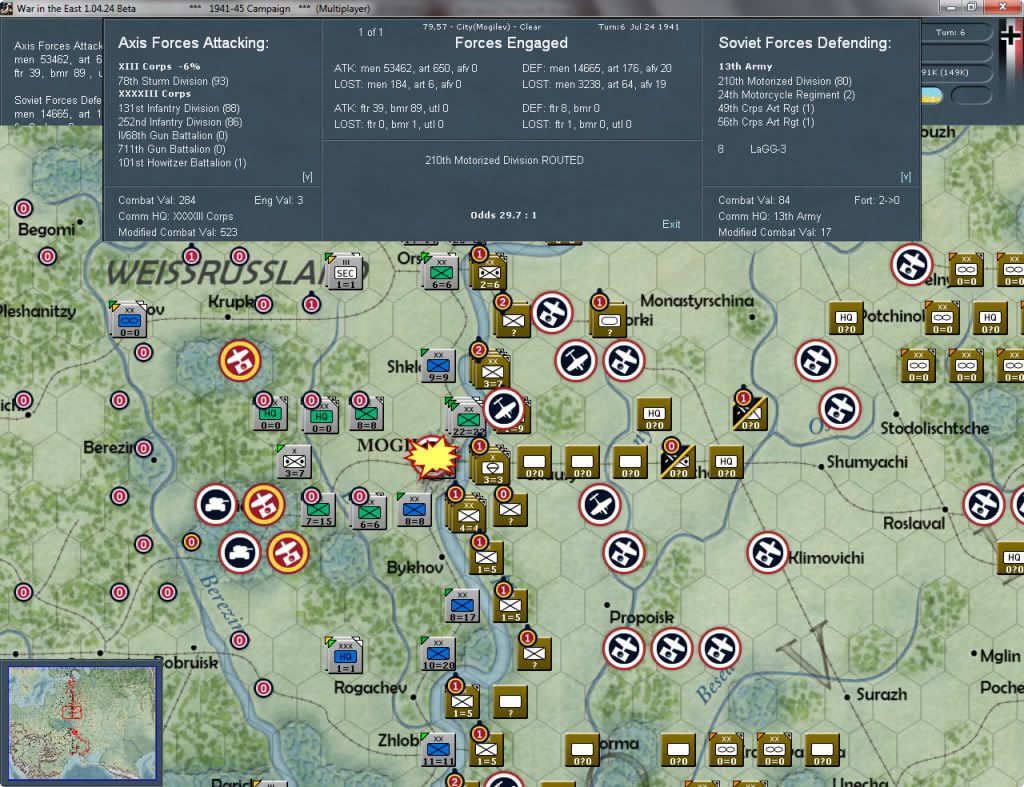Select the blue 8=17 division near Bykhov
Viewport: 1024px width, 787px height.
click(462, 605)
